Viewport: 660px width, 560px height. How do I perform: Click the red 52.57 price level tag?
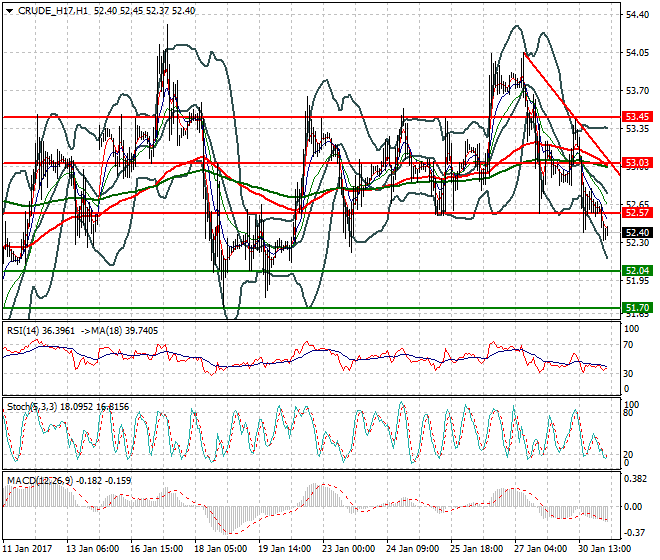(x=638, y=213)
